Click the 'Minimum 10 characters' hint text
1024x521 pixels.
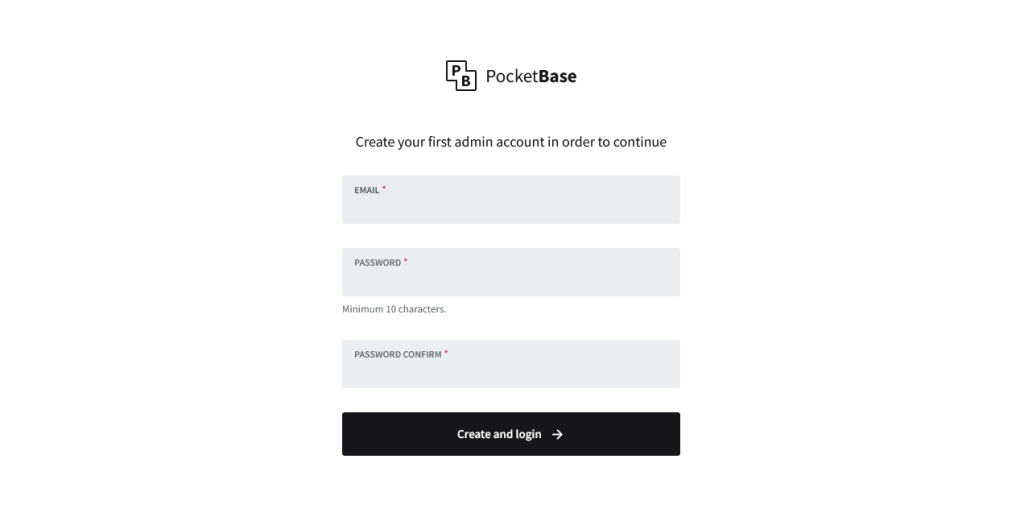[394, 309]
